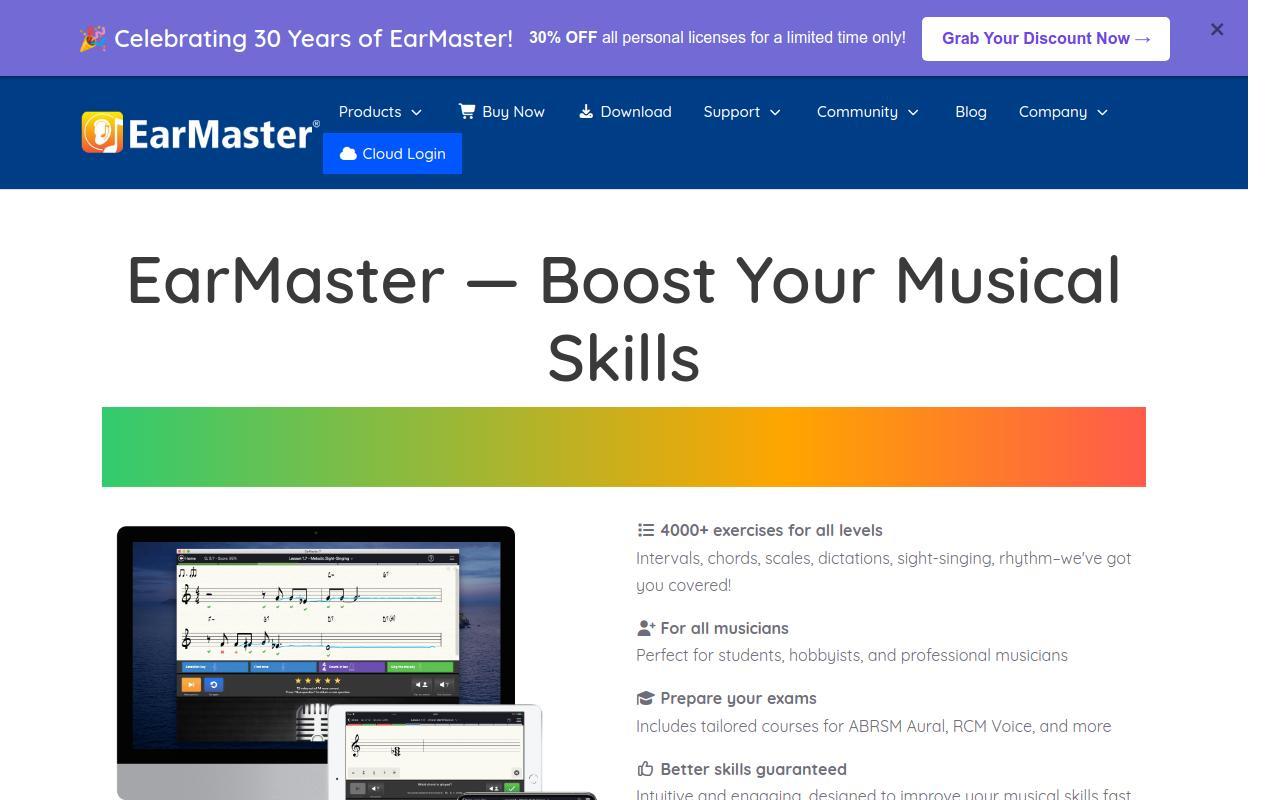Expand the Products chevron arrow
Screen dimensions: 1280x800
click(417, 112)
